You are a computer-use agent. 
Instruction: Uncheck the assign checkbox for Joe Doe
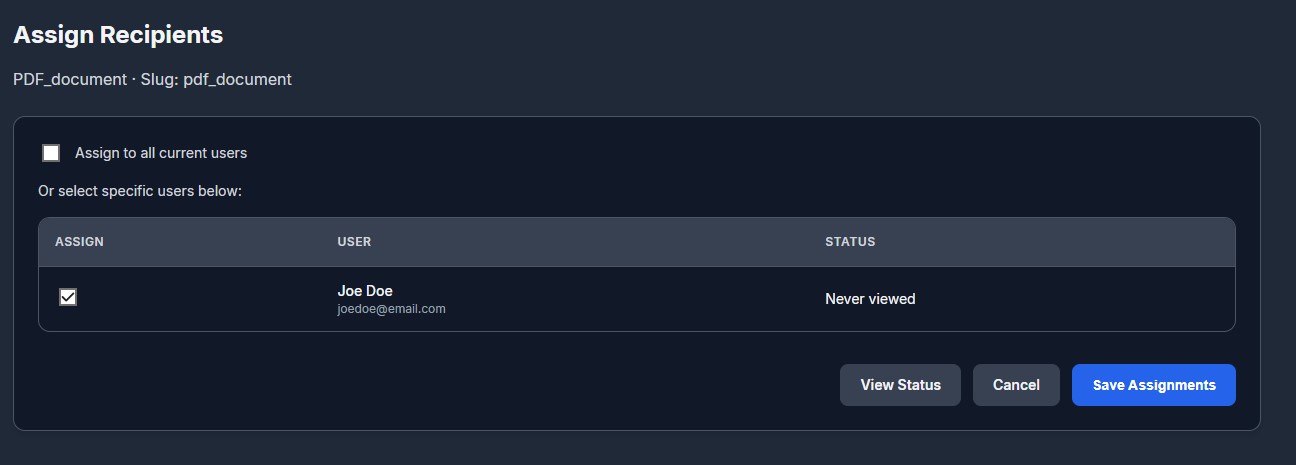(x=68, y=297)
